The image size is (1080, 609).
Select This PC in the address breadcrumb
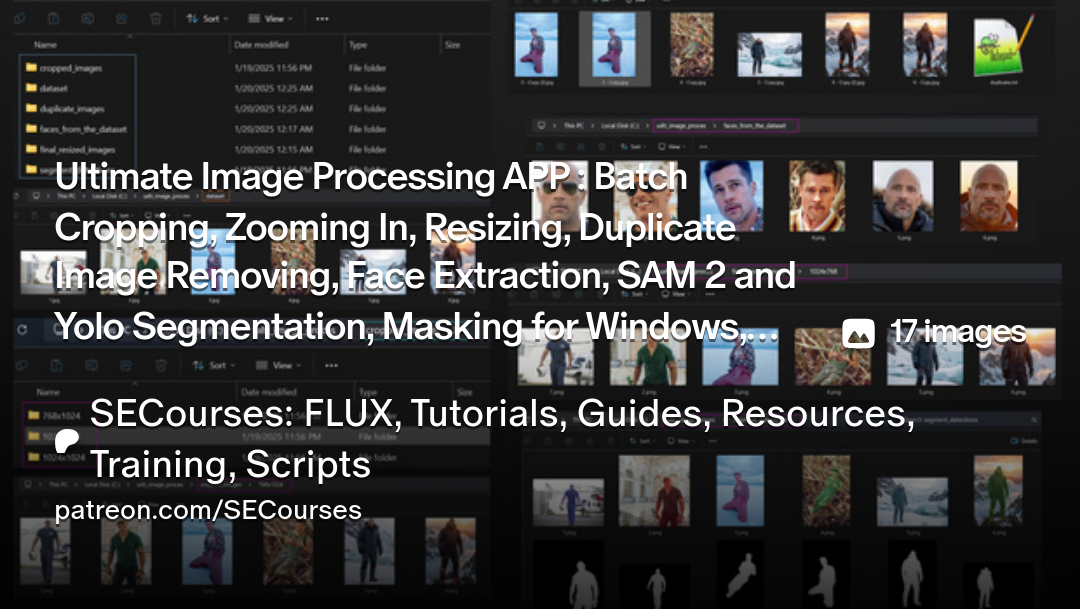[574, 124]
